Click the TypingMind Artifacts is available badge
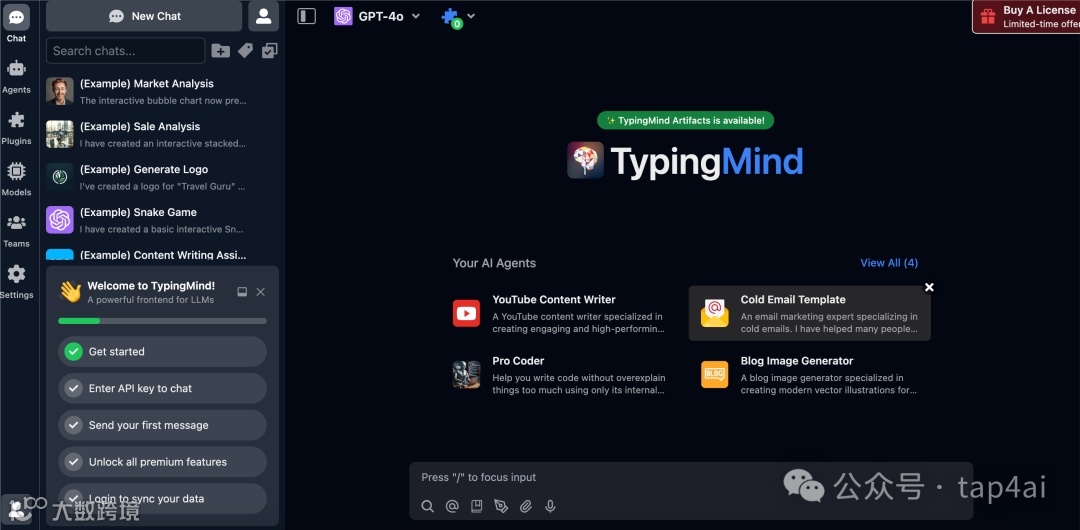Screen dimensions: 1080x530 coord(685,120)
